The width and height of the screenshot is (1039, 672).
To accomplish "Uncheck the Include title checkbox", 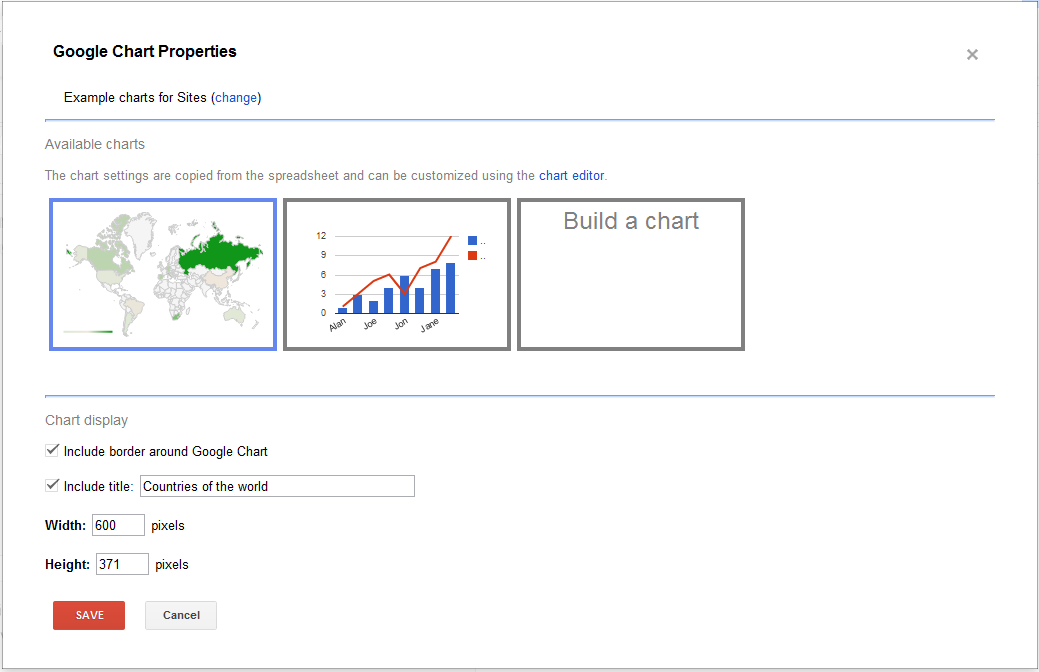I will pyautogui.click(x=53, y=486).
